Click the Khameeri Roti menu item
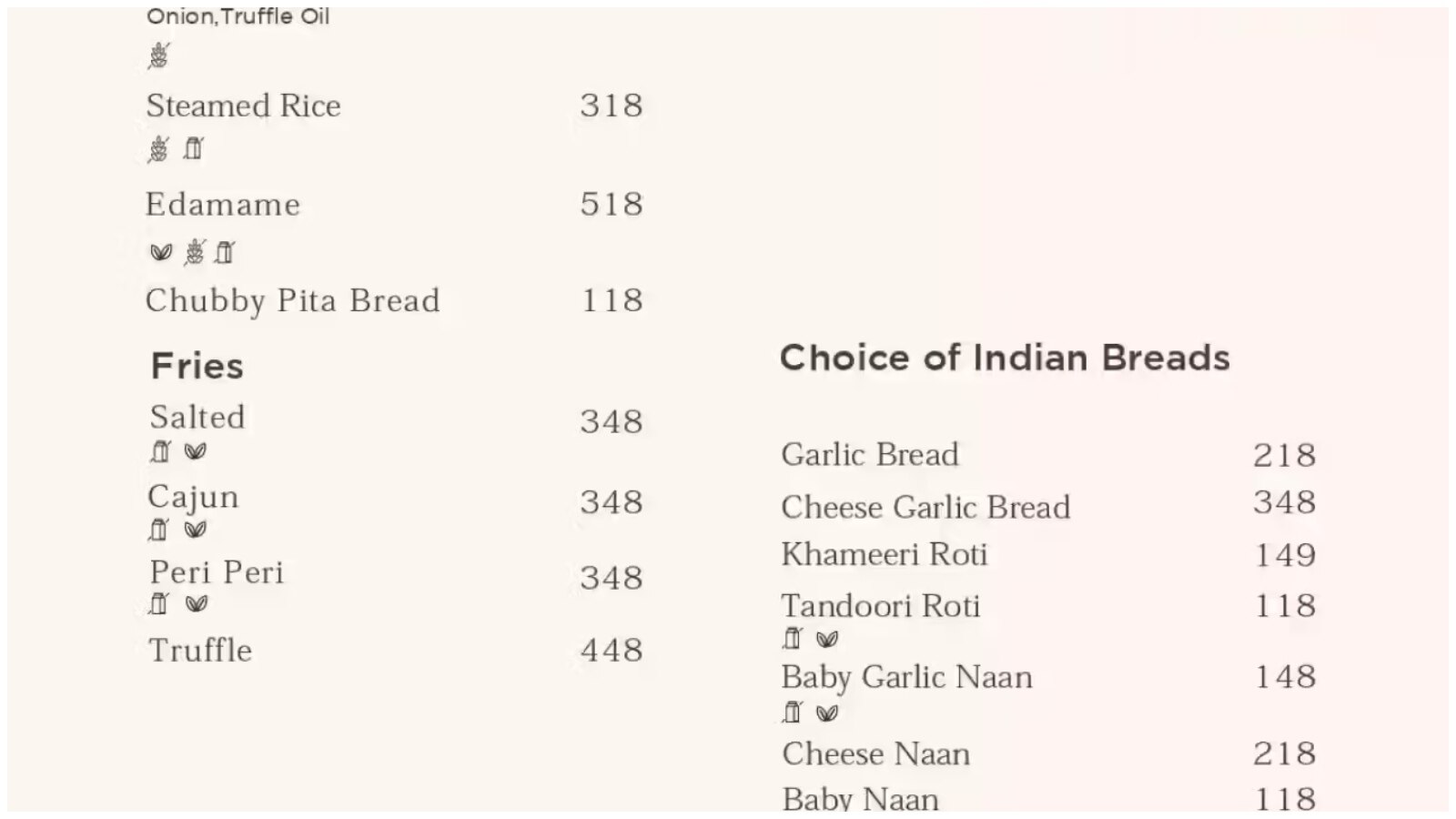This screenshot has width=1456, height=819. coord(884,554)
